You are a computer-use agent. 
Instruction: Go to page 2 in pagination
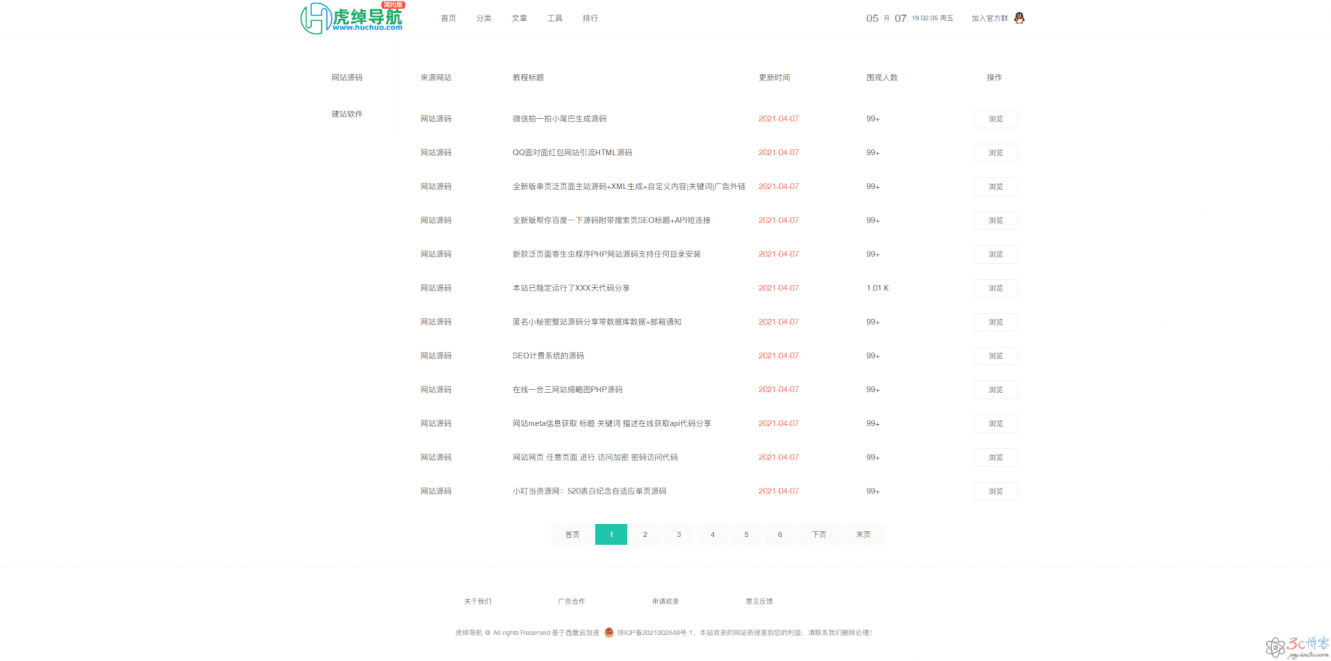645,535
